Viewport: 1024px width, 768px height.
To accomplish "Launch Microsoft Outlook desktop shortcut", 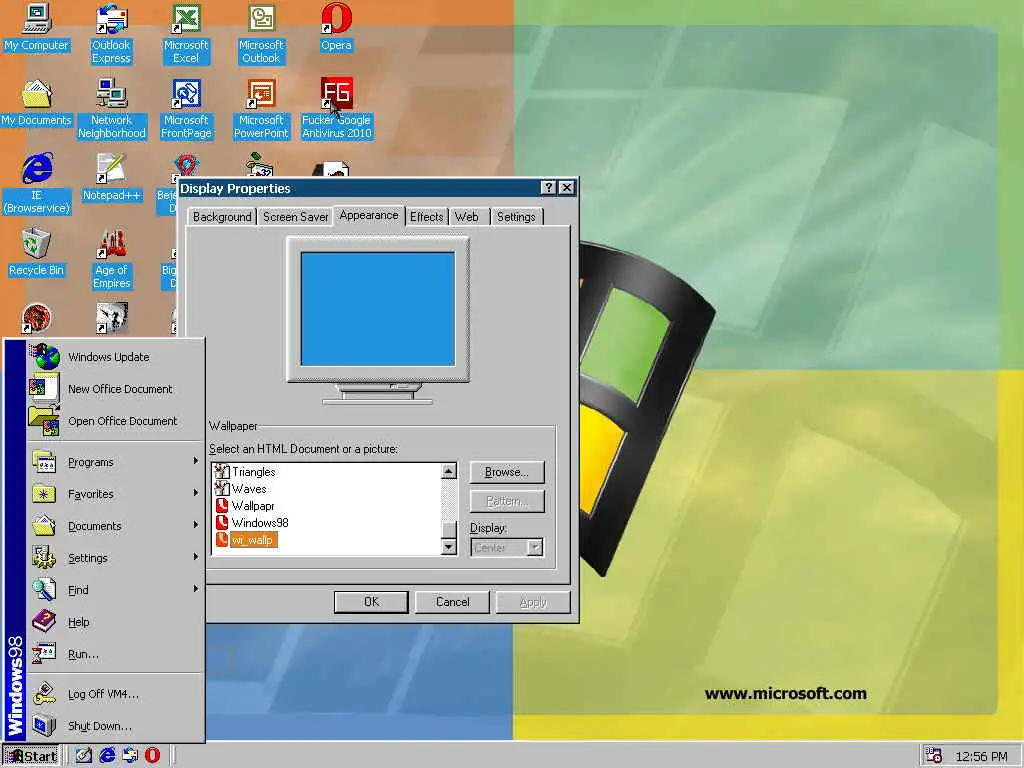I will pos(261,34).
